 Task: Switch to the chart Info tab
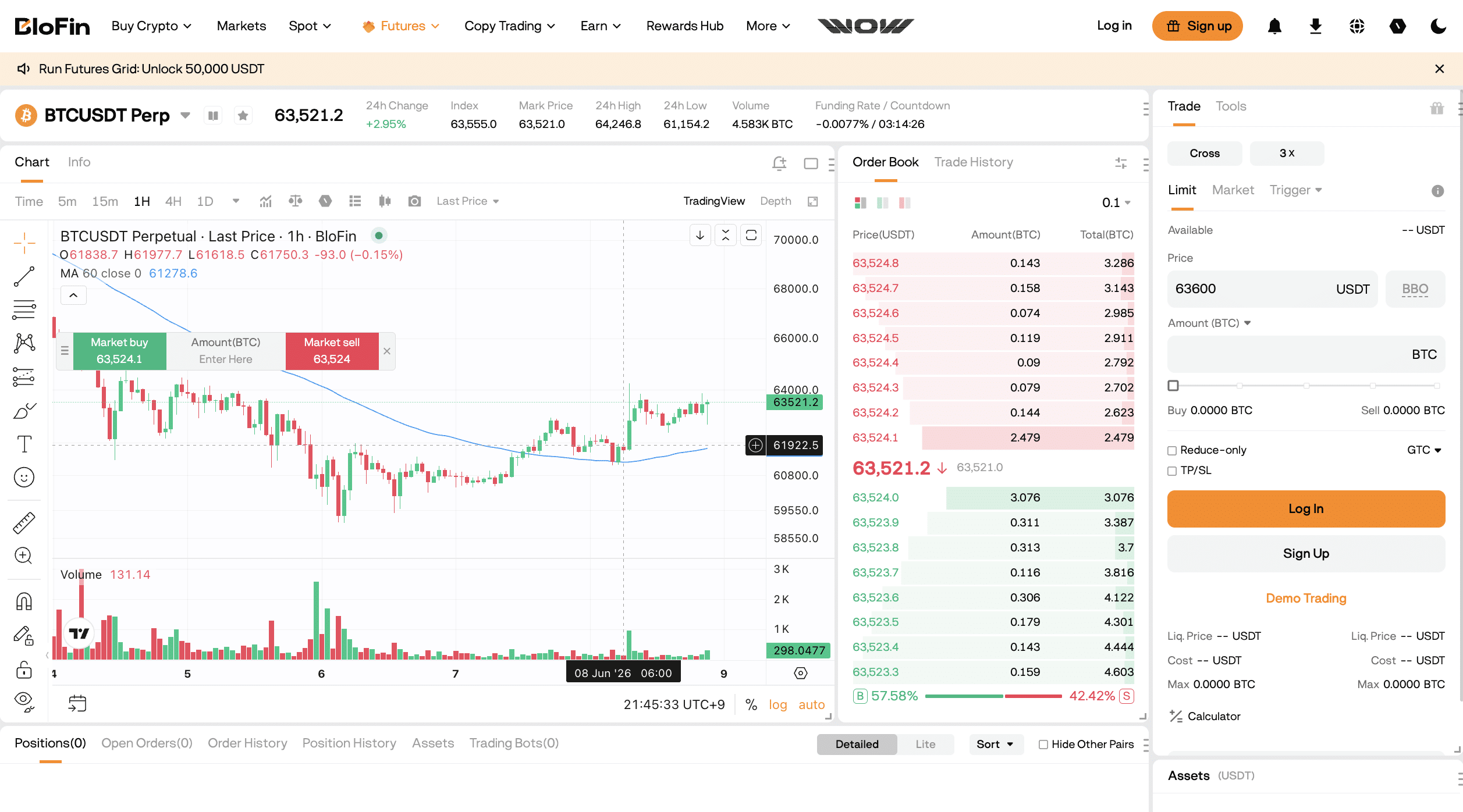79,162
